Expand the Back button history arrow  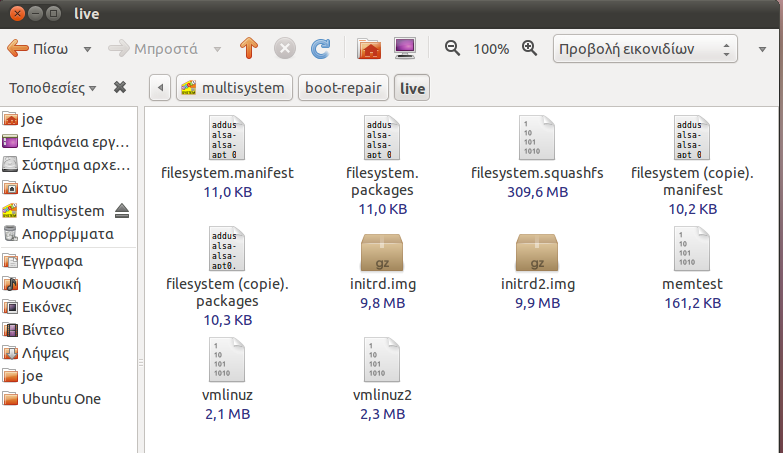[x=87, y=48]
